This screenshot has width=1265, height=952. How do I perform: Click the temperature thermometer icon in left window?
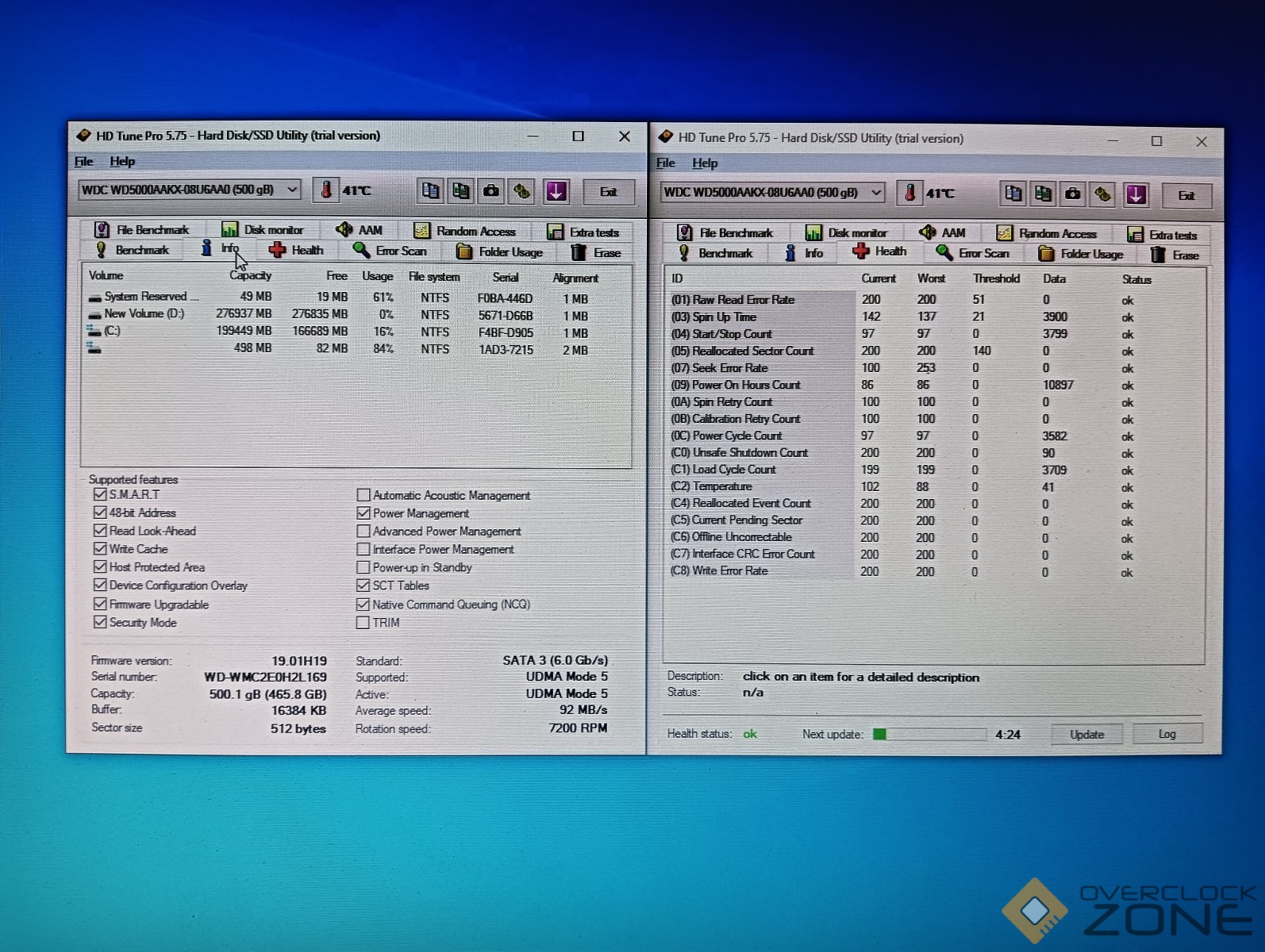tap(325, 190)
